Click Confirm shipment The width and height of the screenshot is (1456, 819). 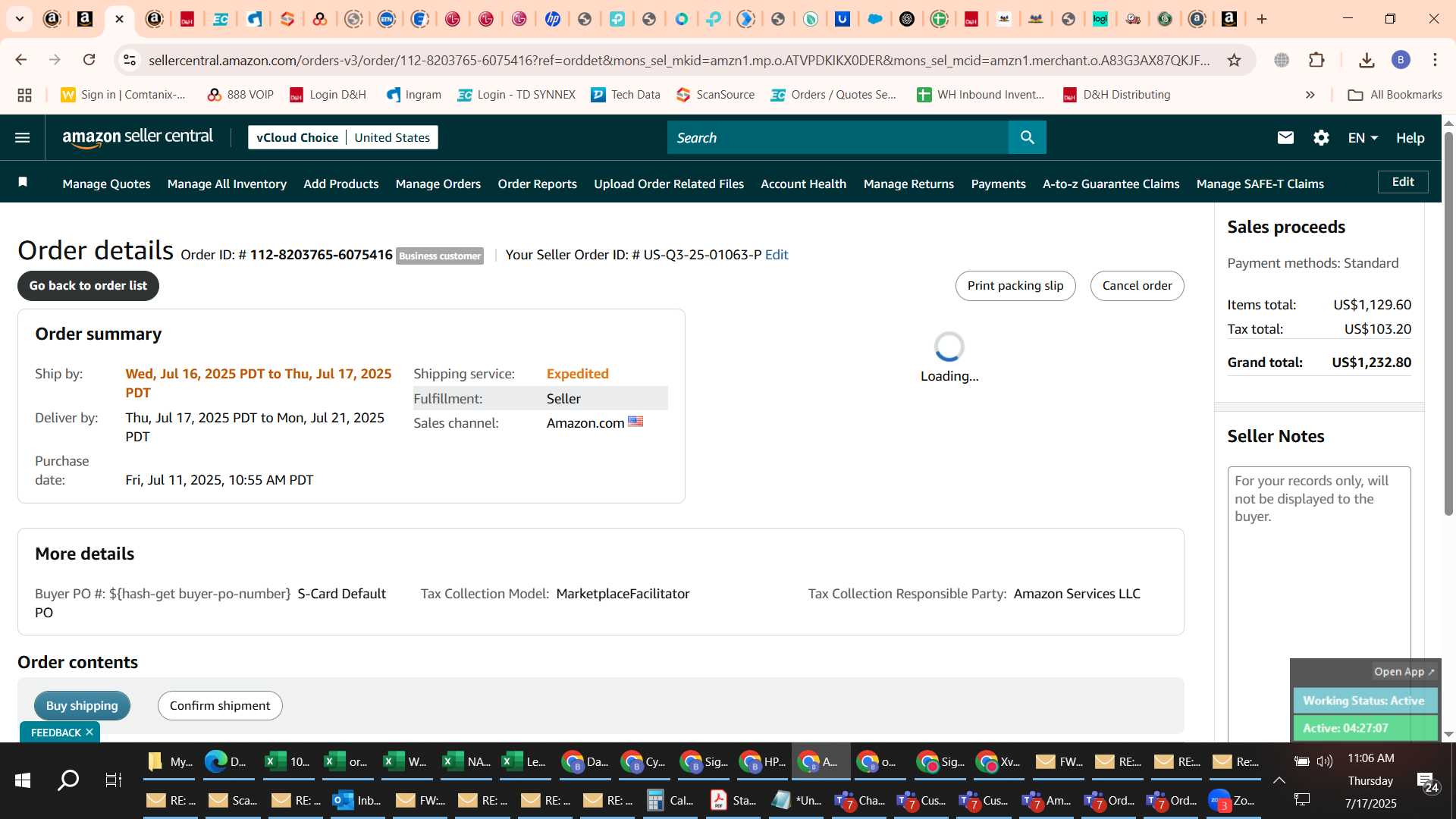click(x=220, y=705)
